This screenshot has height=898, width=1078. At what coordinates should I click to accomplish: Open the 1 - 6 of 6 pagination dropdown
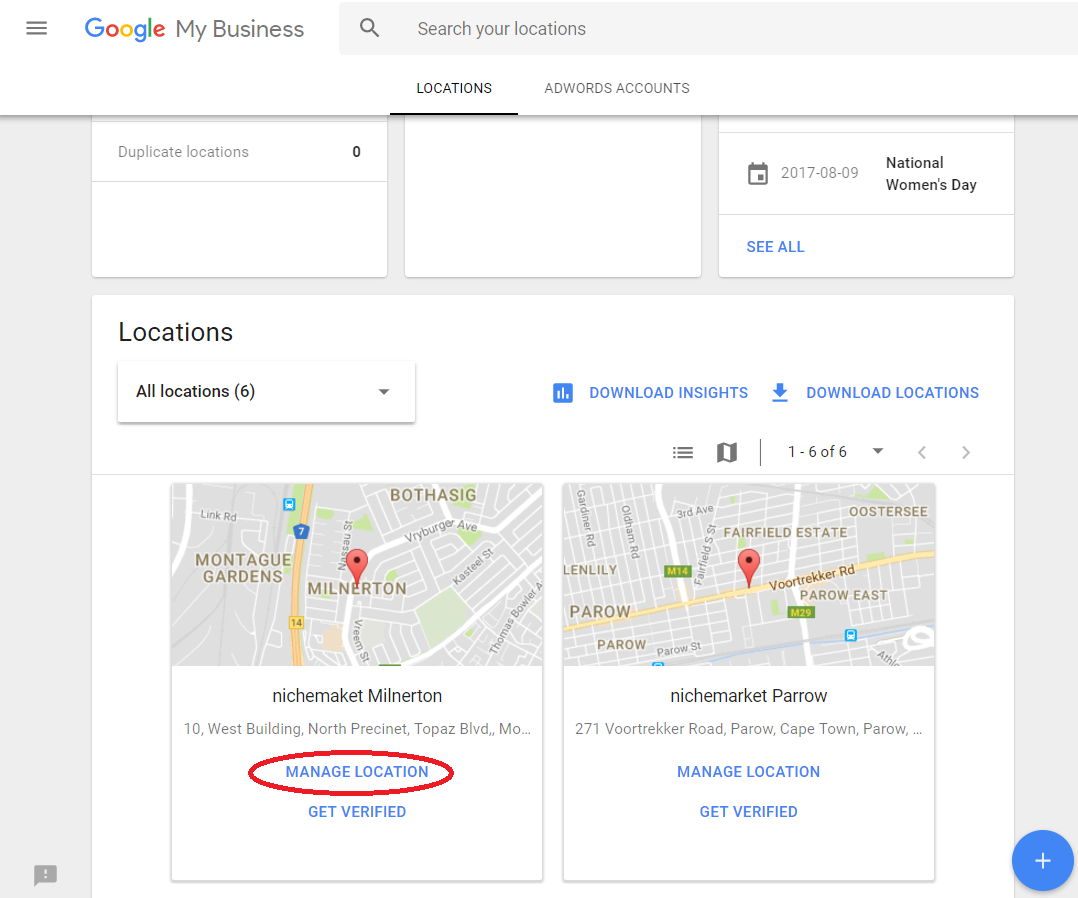point(835,452)
